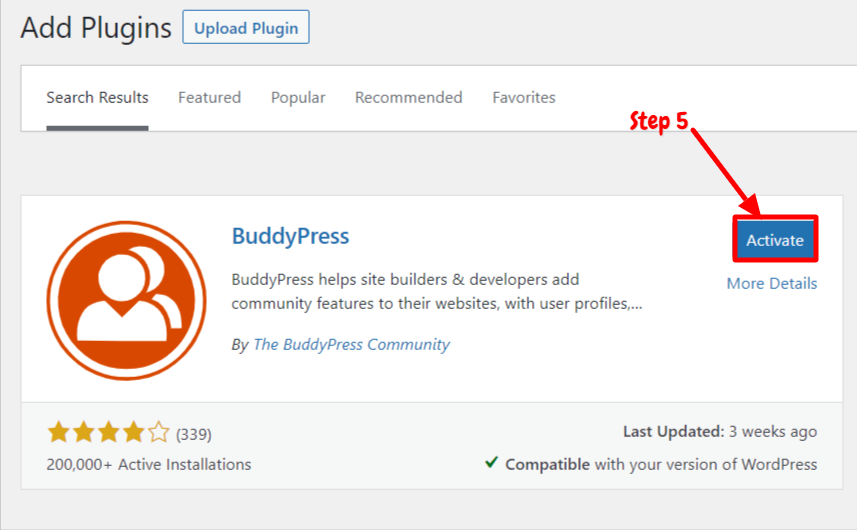Switch to the Popular tab

pyautogui.click(x=298, y=98)
